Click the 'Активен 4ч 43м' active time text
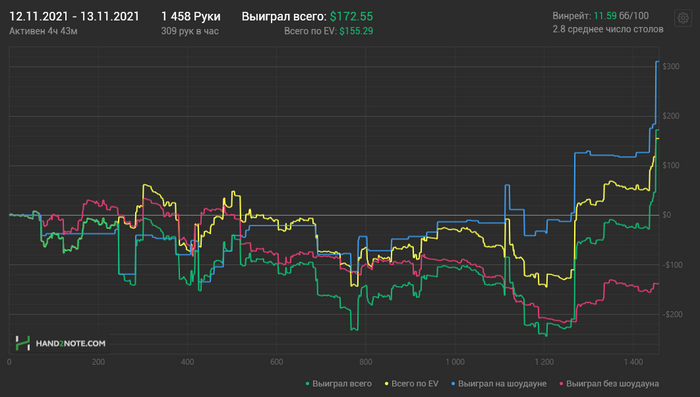700x397 pixels. pyautogui.click(x=43, y=31)
